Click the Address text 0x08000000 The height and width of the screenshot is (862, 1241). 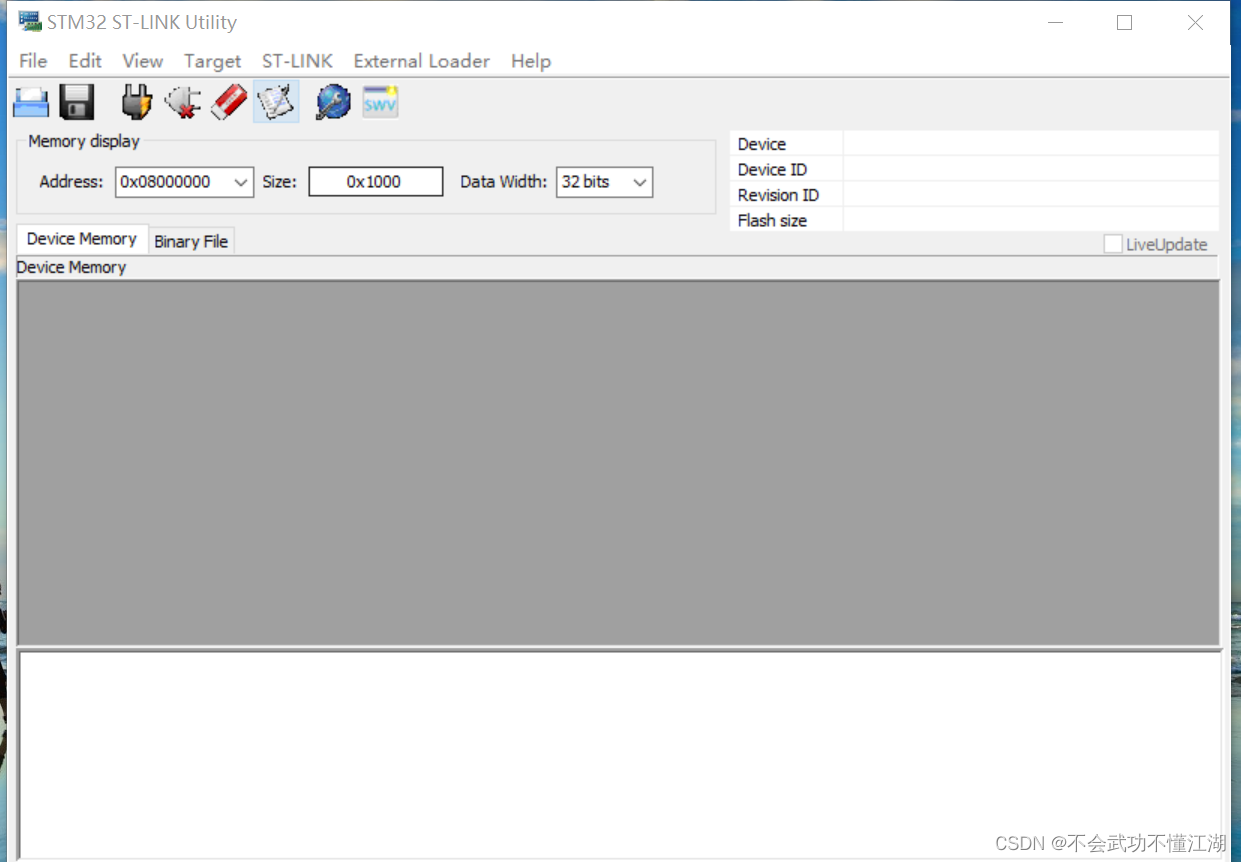pos(166,182)
